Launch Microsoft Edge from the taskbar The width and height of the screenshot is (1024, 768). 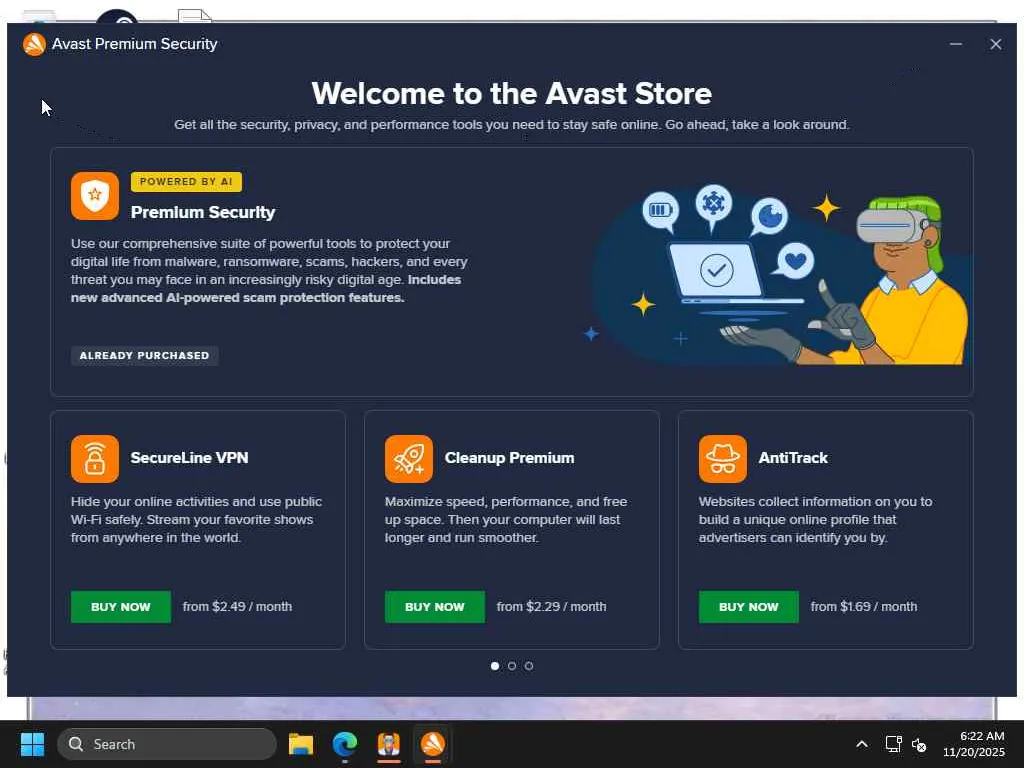point(345,744)
